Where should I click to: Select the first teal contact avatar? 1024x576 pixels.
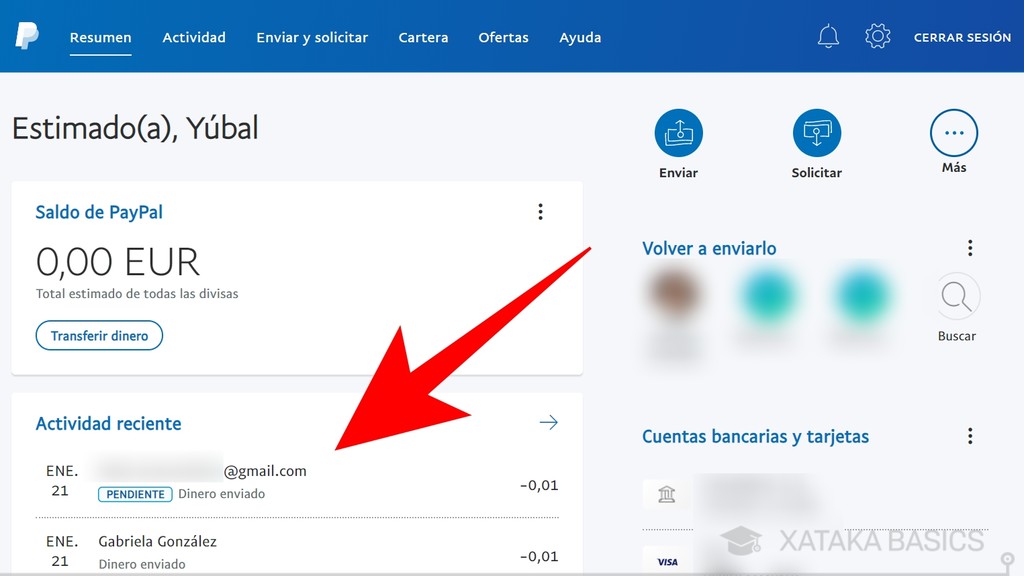(768, 296)
